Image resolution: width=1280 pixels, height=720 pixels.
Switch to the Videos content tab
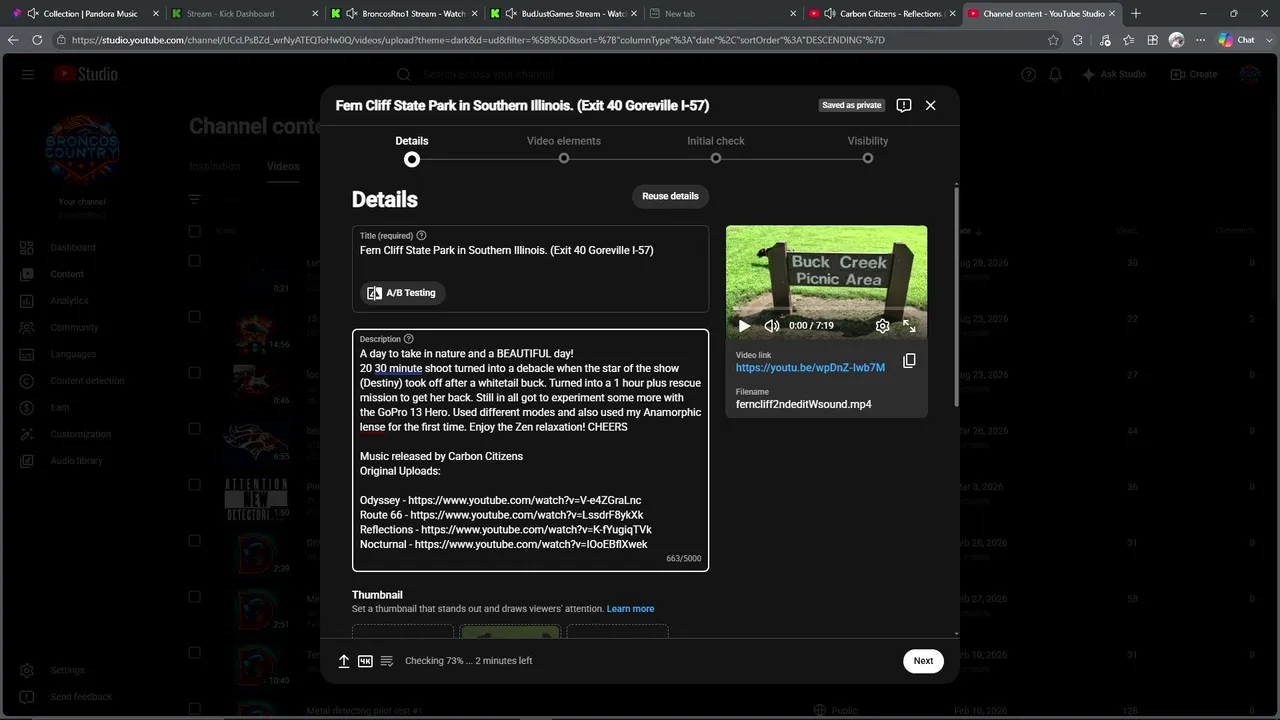click(283, 166)
